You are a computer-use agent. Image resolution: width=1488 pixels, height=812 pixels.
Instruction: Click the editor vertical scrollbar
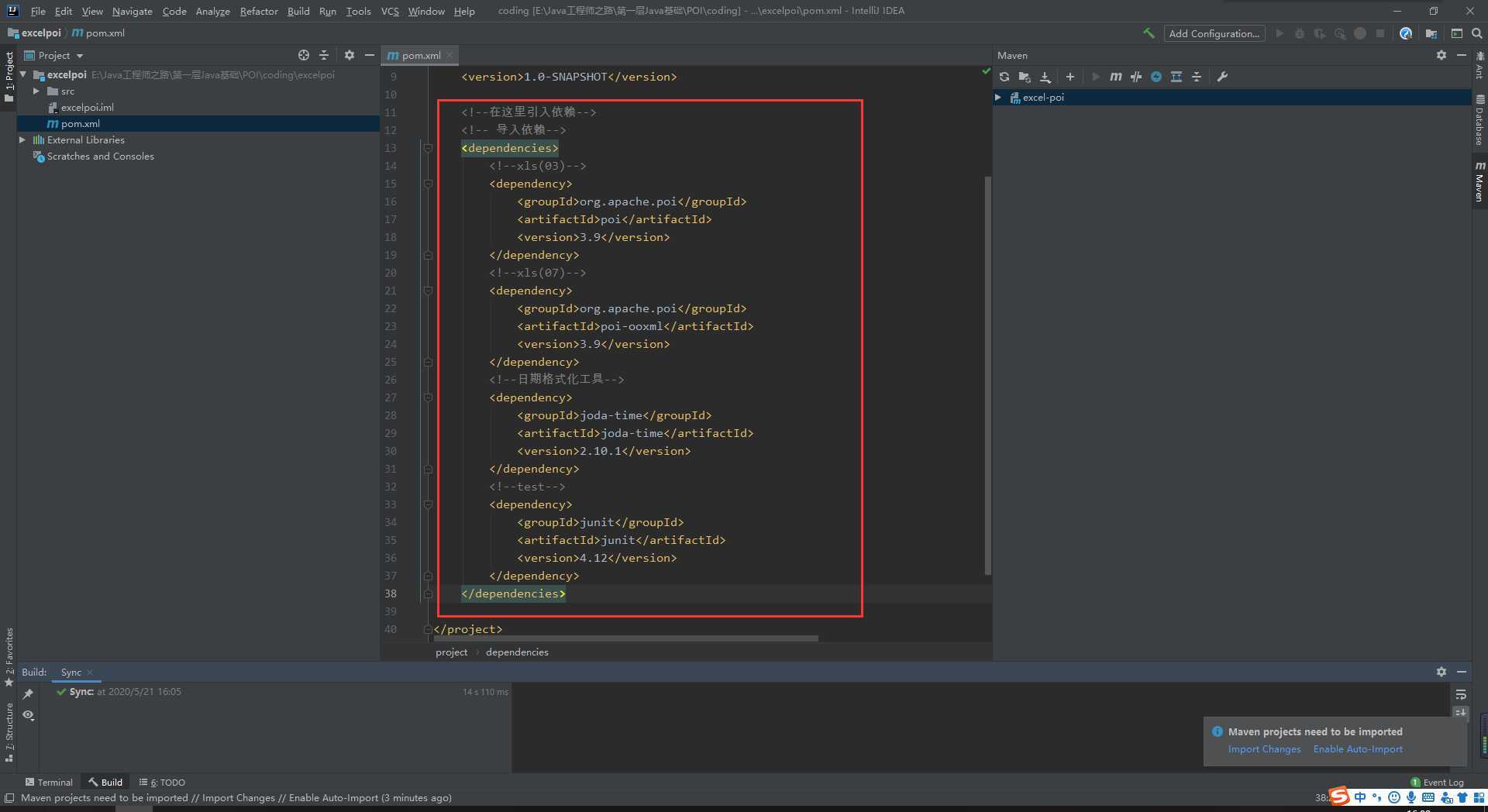(x=987, y=376)
